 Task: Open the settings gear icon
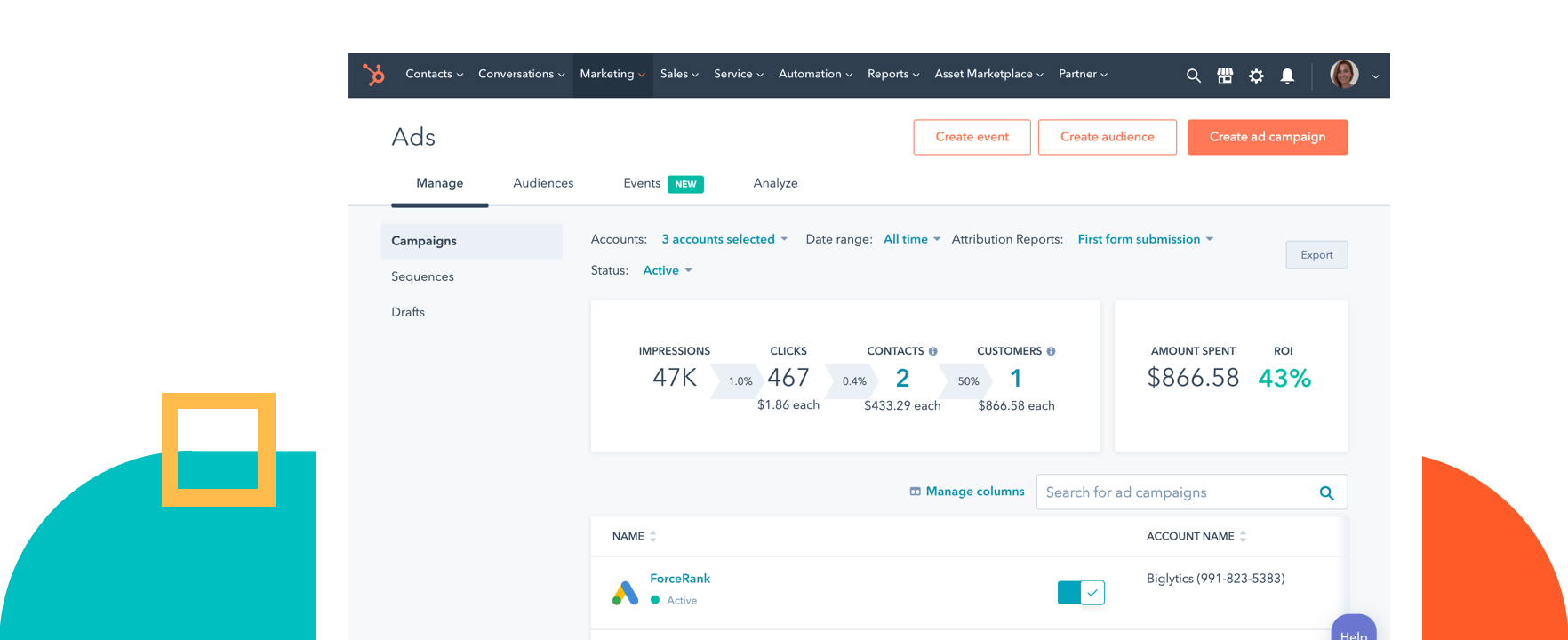(x=1256, y=76)
